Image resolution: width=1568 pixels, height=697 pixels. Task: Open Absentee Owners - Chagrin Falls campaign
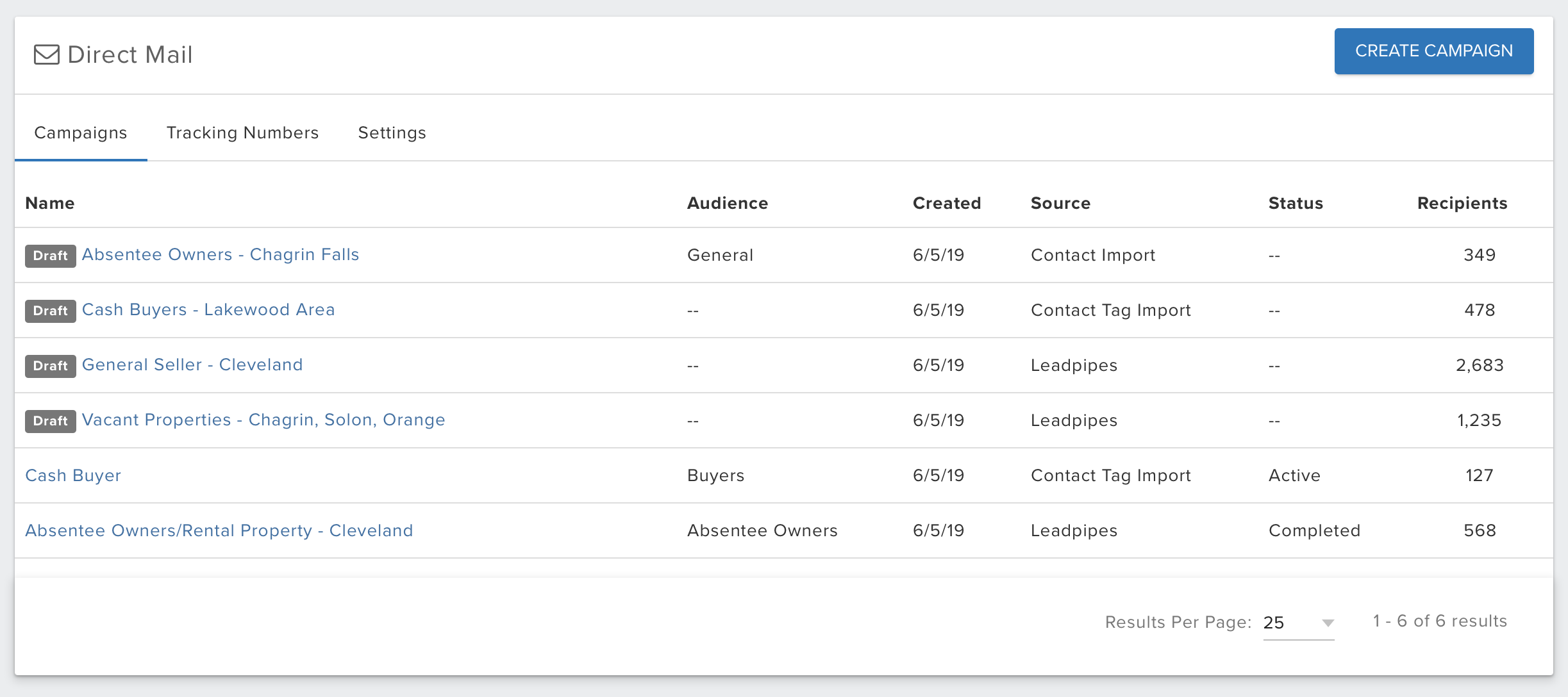click(x=221, y=254)
